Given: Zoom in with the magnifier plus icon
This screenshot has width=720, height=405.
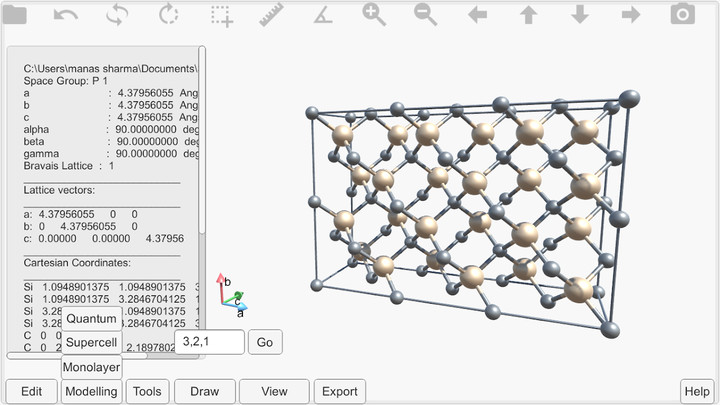Looking at the screenshot, I should coord(374,15).
